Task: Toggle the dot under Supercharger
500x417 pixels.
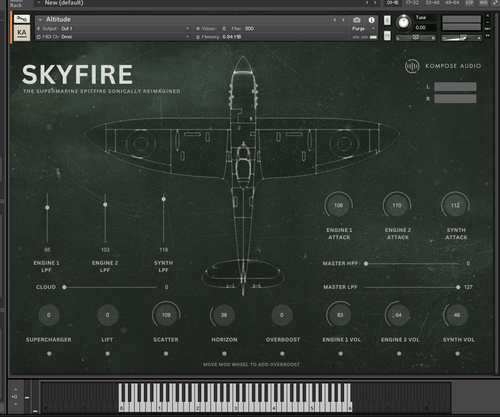Action: click(x=49, y=353)
